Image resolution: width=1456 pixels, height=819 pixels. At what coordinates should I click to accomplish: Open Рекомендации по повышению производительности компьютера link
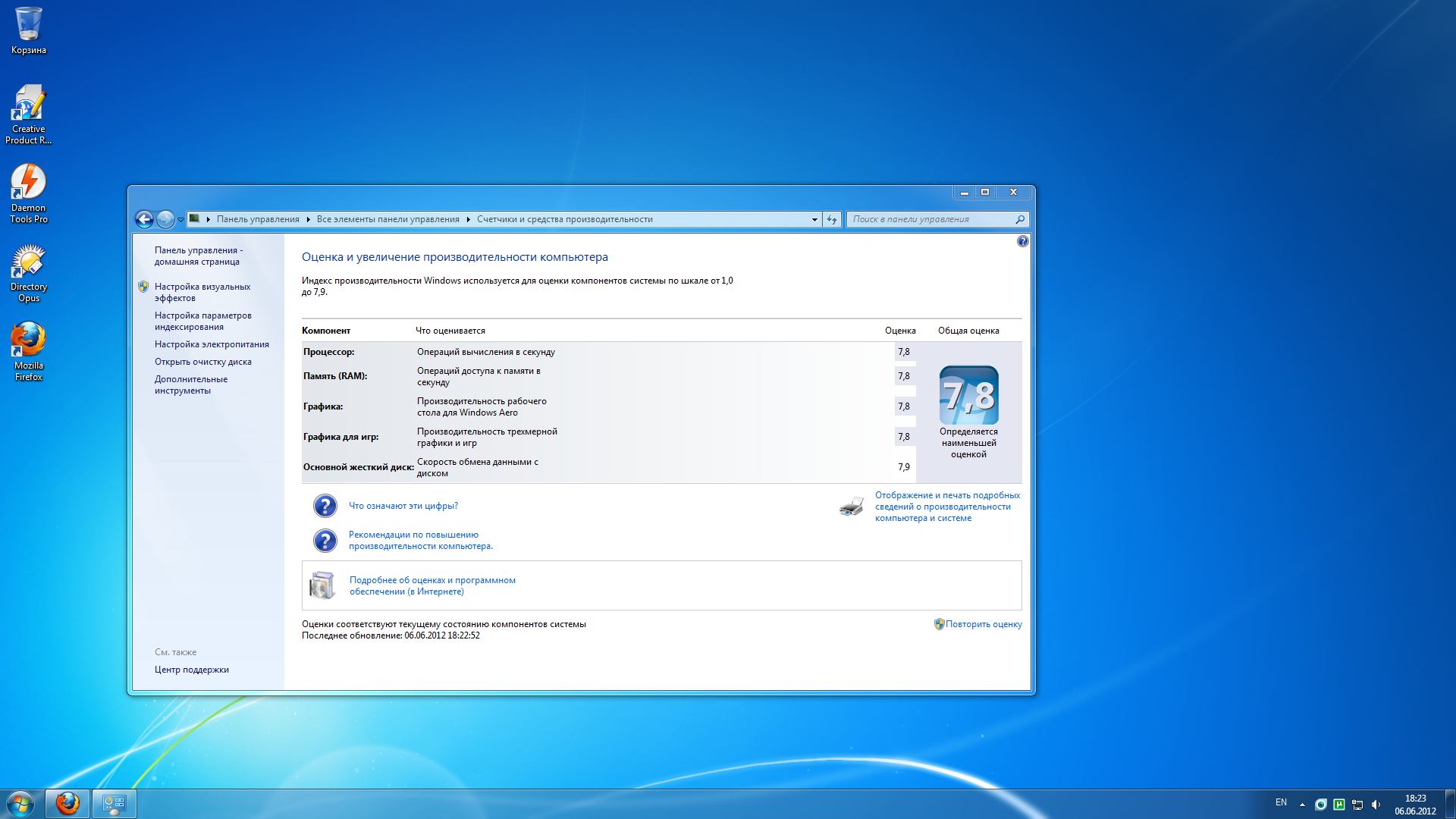pyautogui.click(x=421, y=540)
